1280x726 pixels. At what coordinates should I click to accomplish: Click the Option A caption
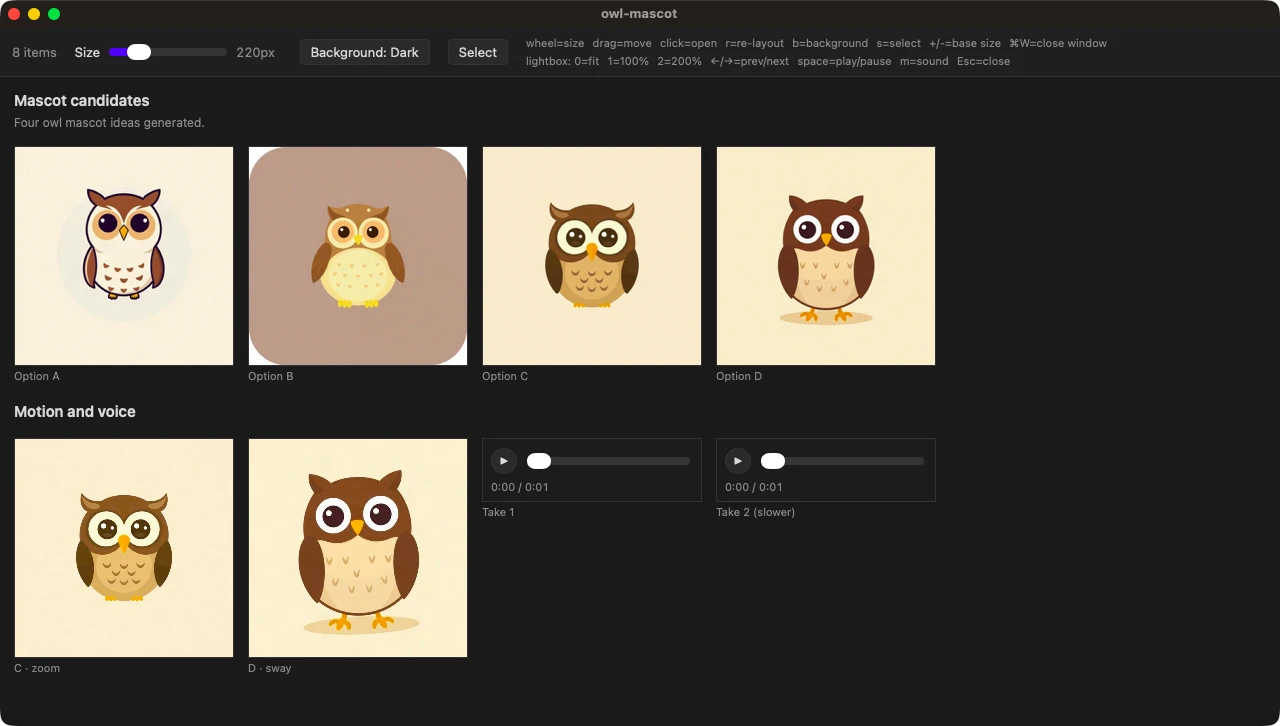click(x=37, y=376)
